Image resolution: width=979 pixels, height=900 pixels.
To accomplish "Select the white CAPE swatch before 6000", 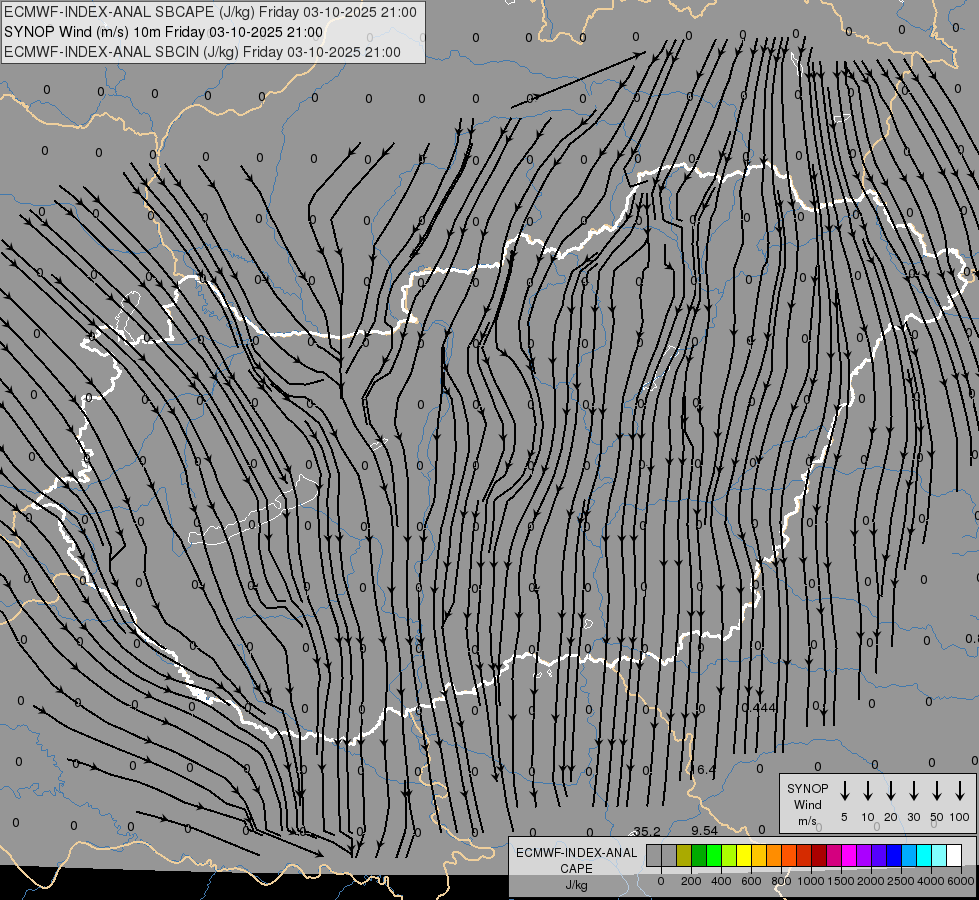I will point(953,856).
